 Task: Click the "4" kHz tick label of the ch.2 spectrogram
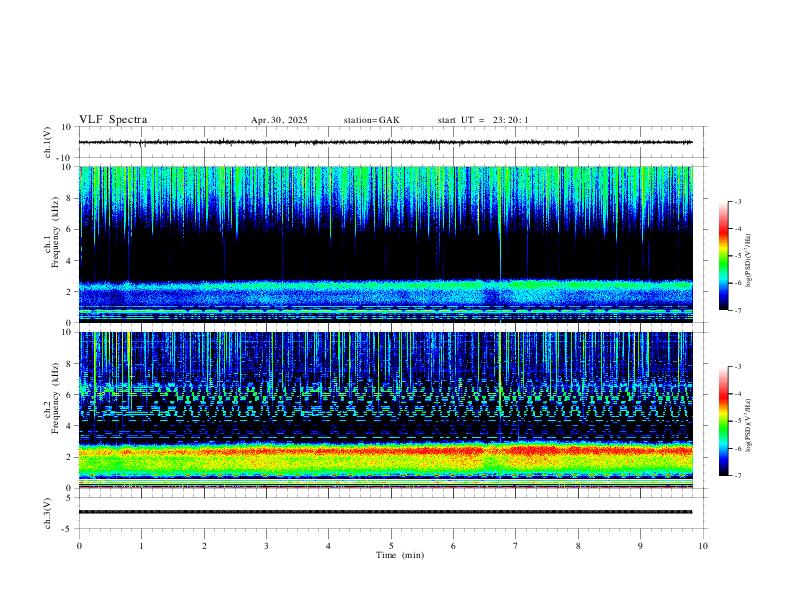point(70,426)
